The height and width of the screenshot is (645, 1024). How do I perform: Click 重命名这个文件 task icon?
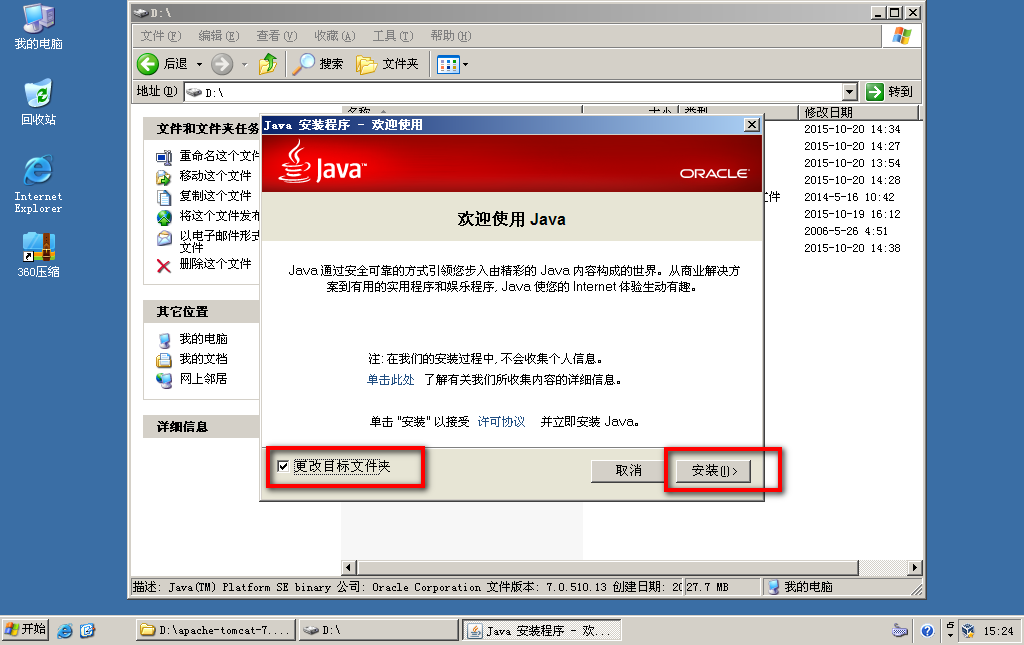pyautogui.click(x=164, y=157)
